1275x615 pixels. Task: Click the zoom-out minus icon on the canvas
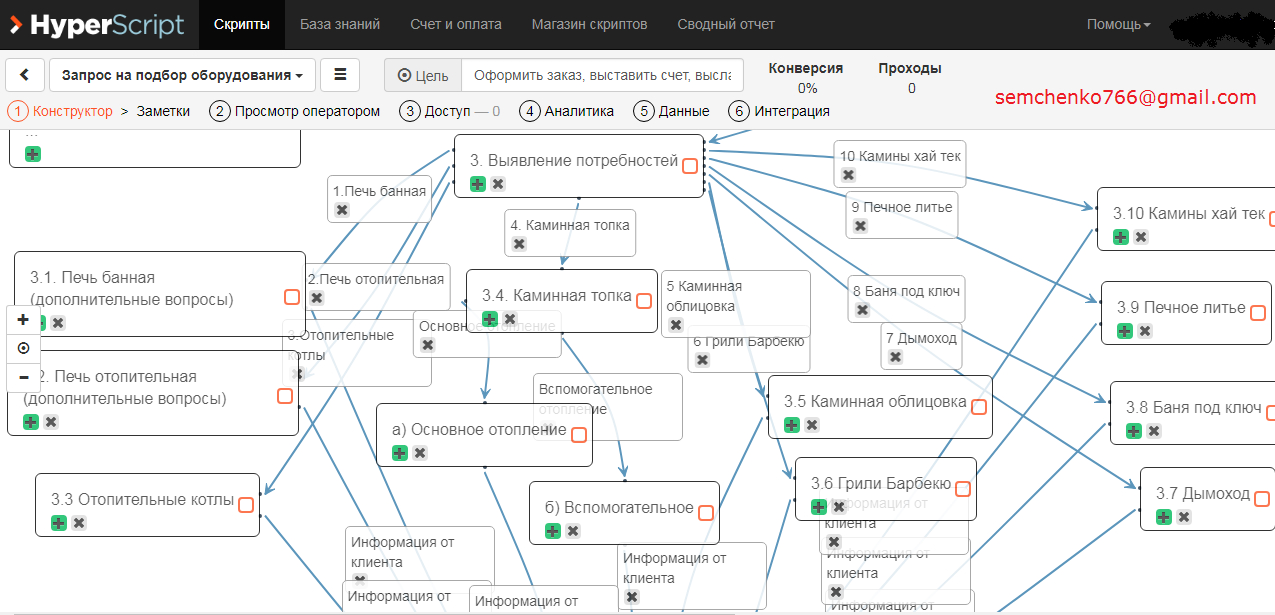click(x=22, y=377)
